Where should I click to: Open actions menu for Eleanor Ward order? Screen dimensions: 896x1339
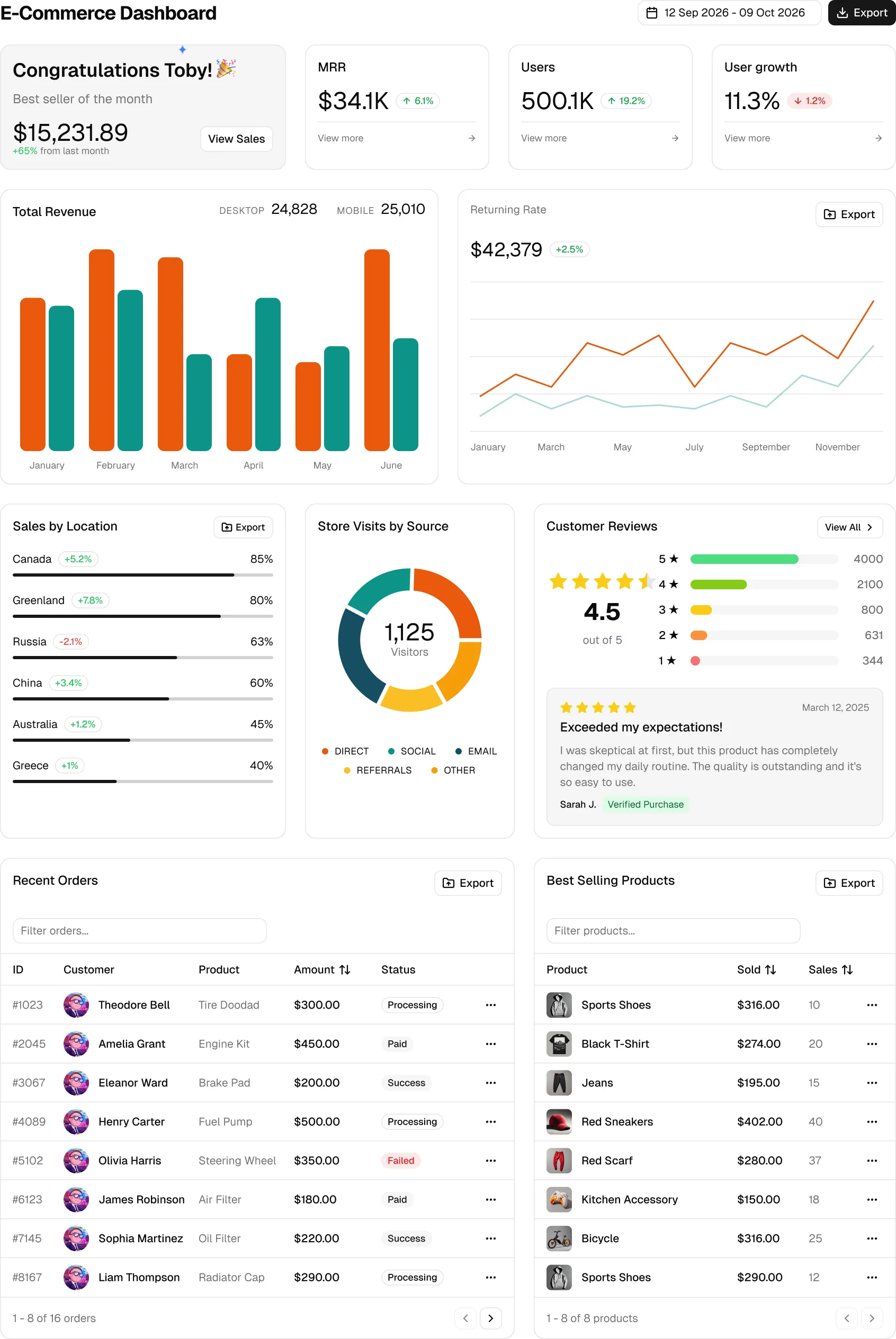point(490,1083)
